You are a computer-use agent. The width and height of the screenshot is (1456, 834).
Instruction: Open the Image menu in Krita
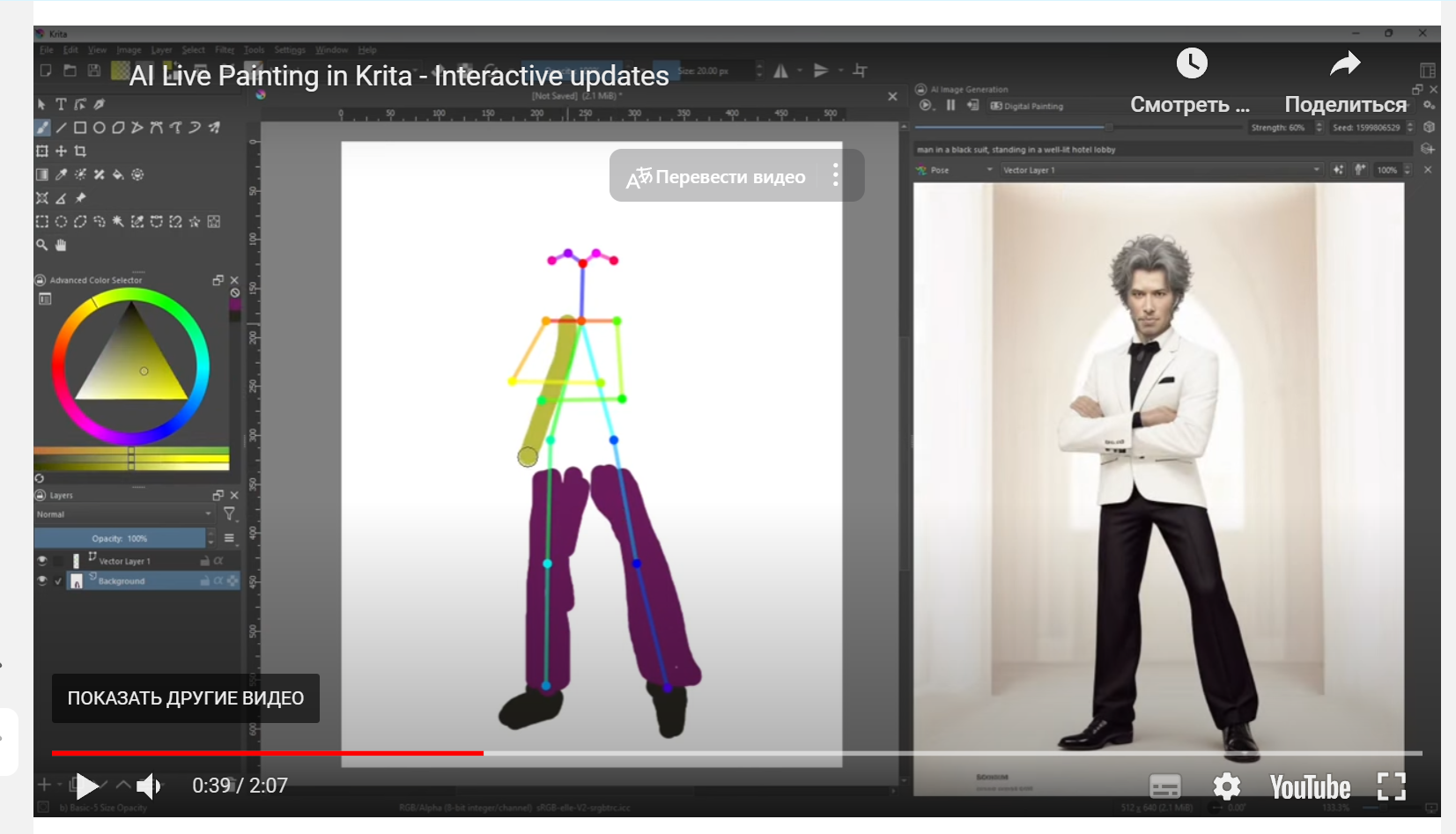129,50
